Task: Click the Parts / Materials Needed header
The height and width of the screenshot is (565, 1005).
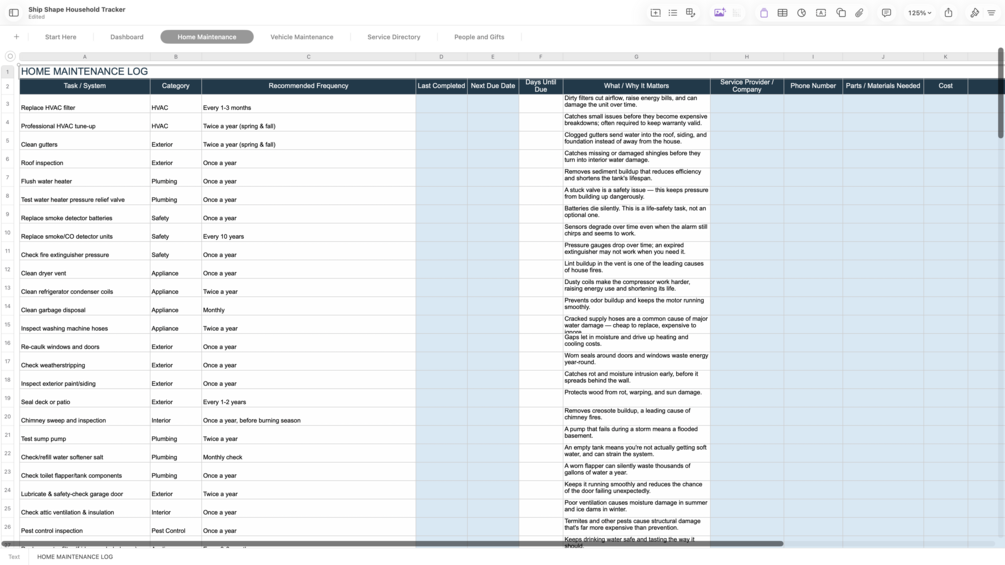Action: point(883,86)
